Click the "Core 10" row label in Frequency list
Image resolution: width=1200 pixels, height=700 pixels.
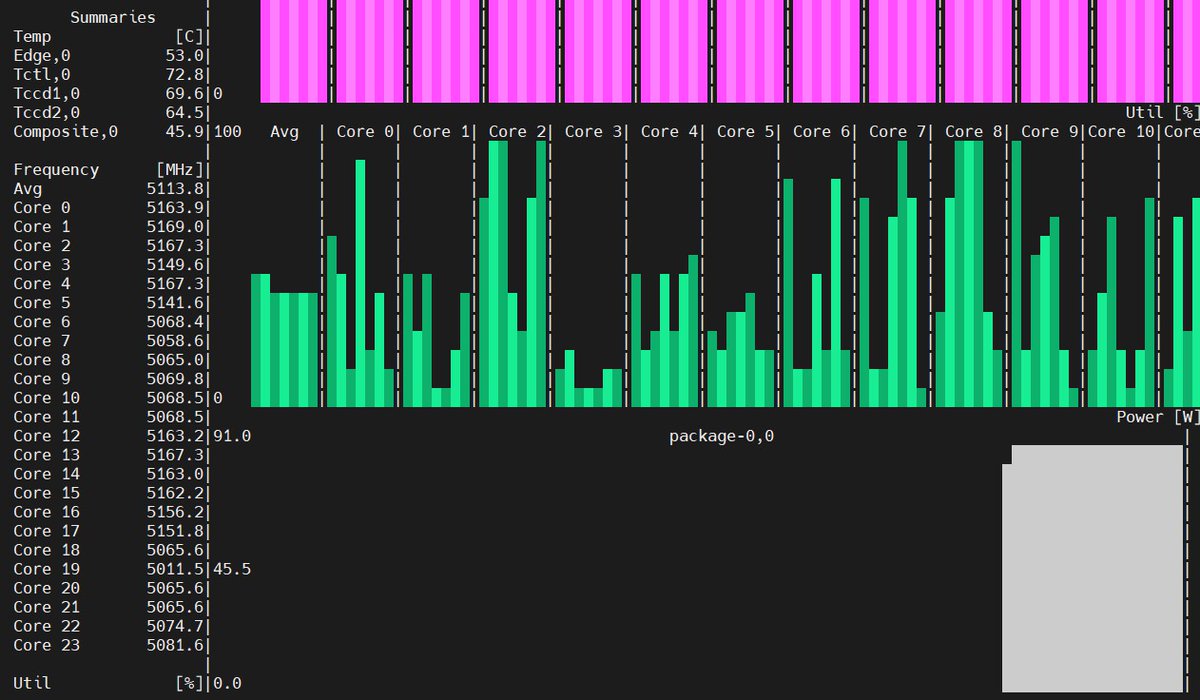pos(46,397)
